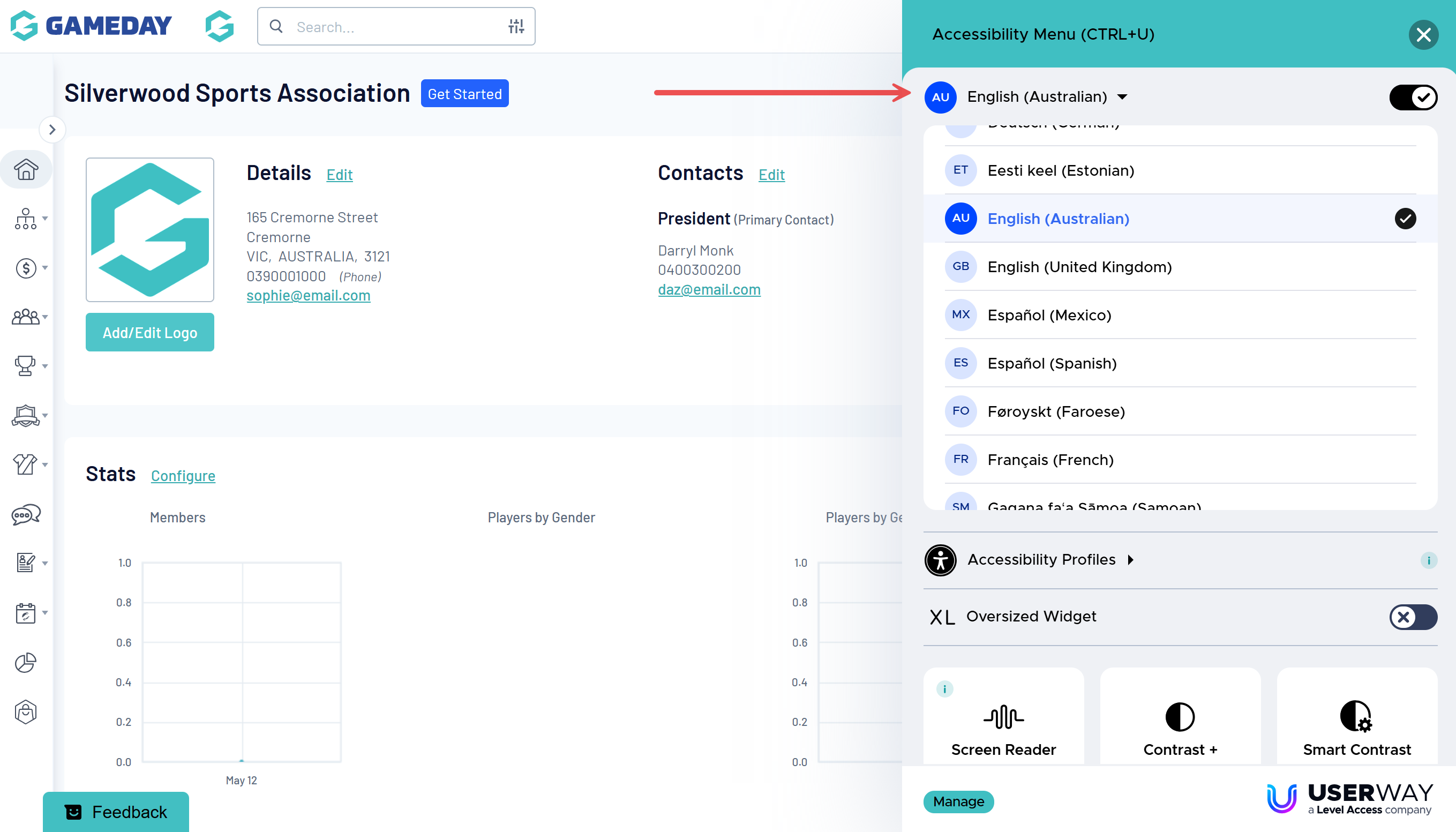1456x832 pixels.
Task: Choose English (United Kingdom) from language list
Action: point(1079,267)
